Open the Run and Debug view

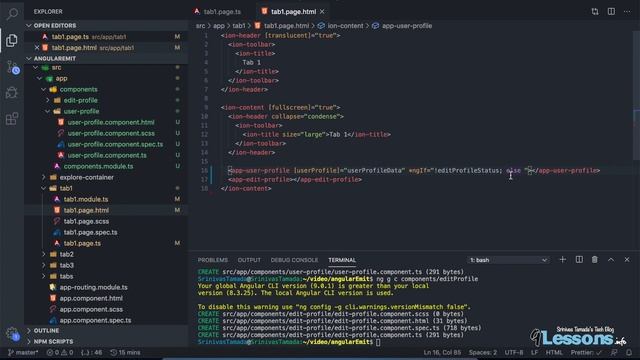12,93
